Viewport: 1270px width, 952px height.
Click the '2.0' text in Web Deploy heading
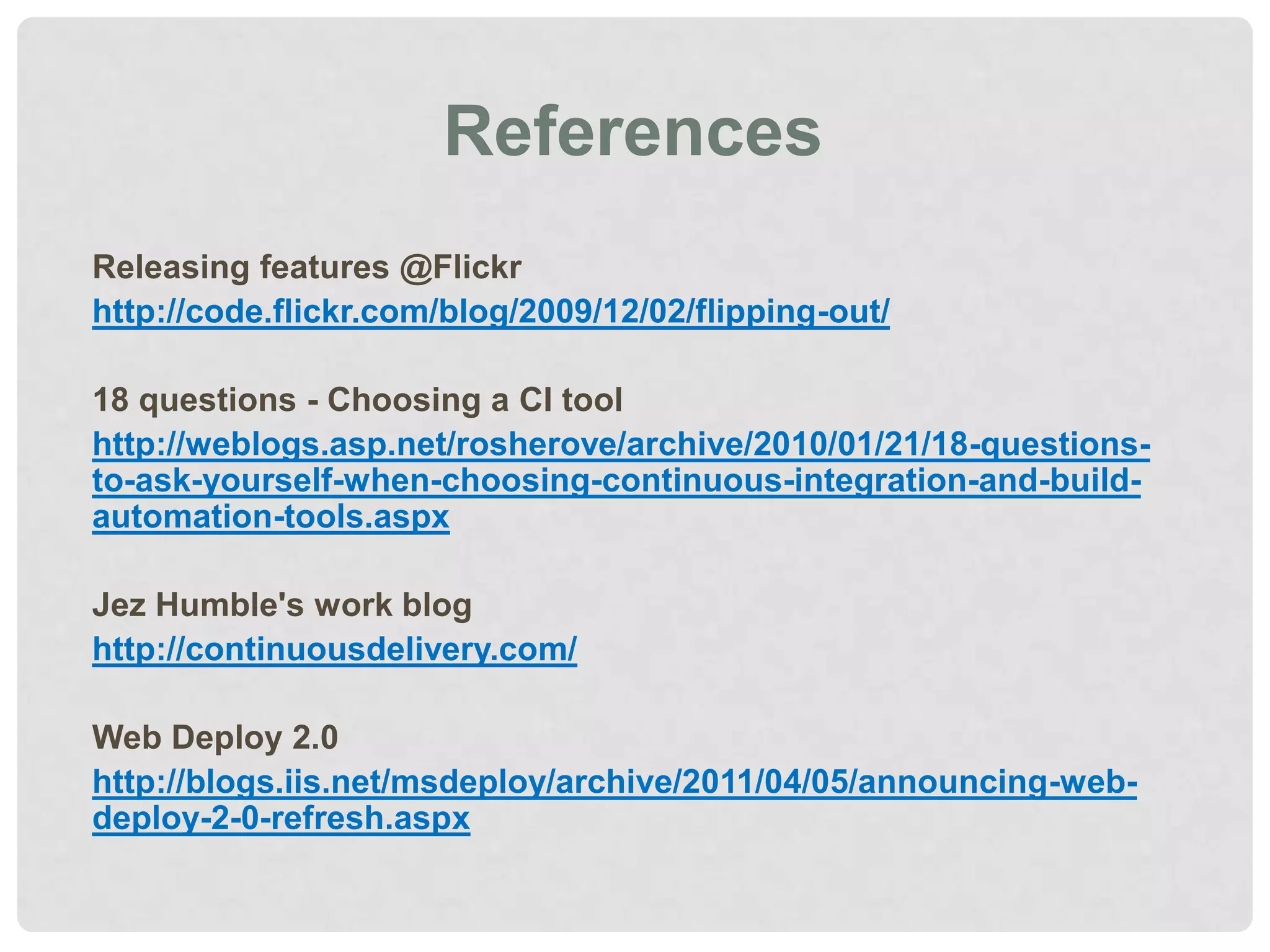pyautogui.click(x=315, y=738)
